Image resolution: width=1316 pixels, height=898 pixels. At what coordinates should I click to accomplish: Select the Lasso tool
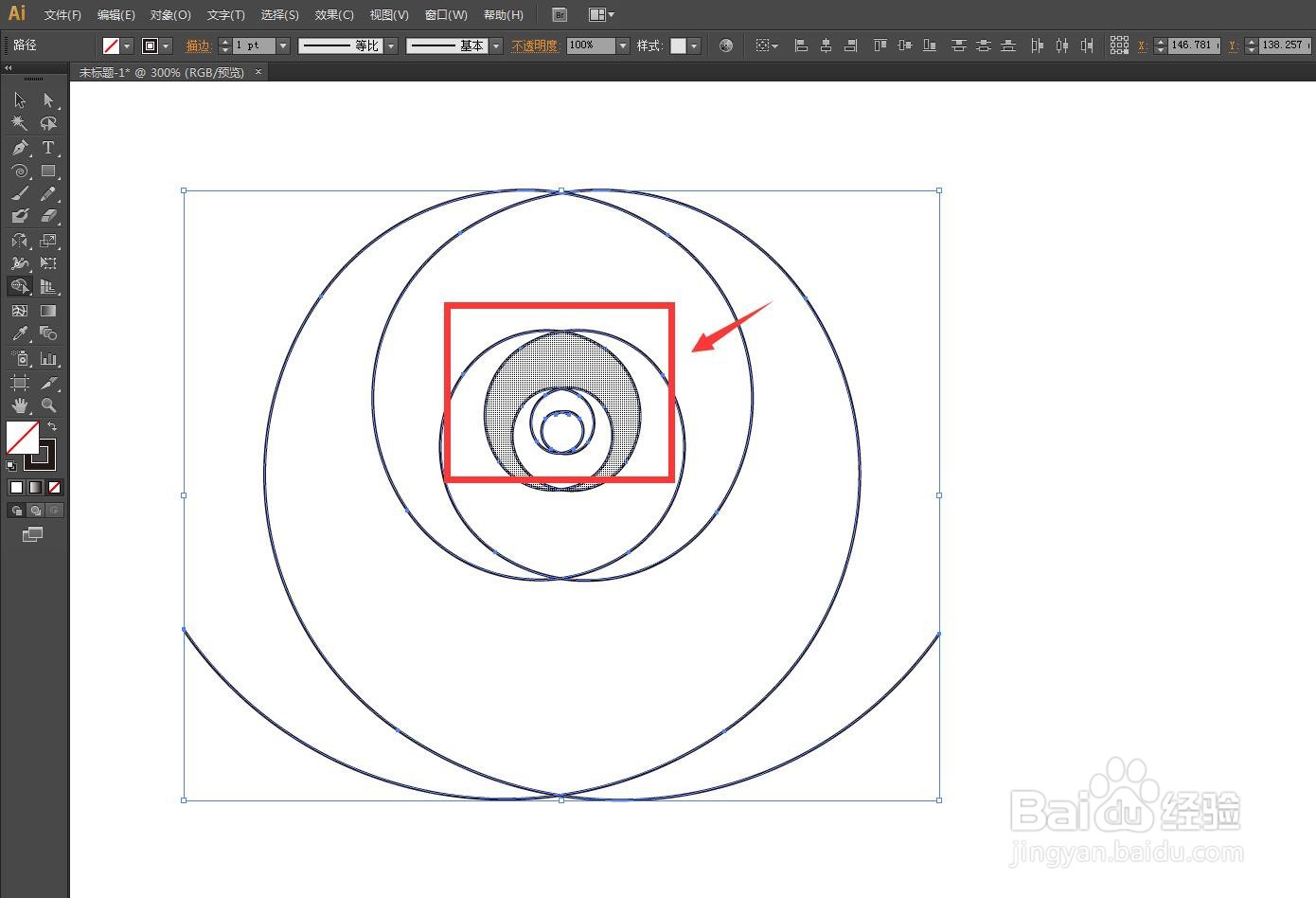(x=48, y=124)
